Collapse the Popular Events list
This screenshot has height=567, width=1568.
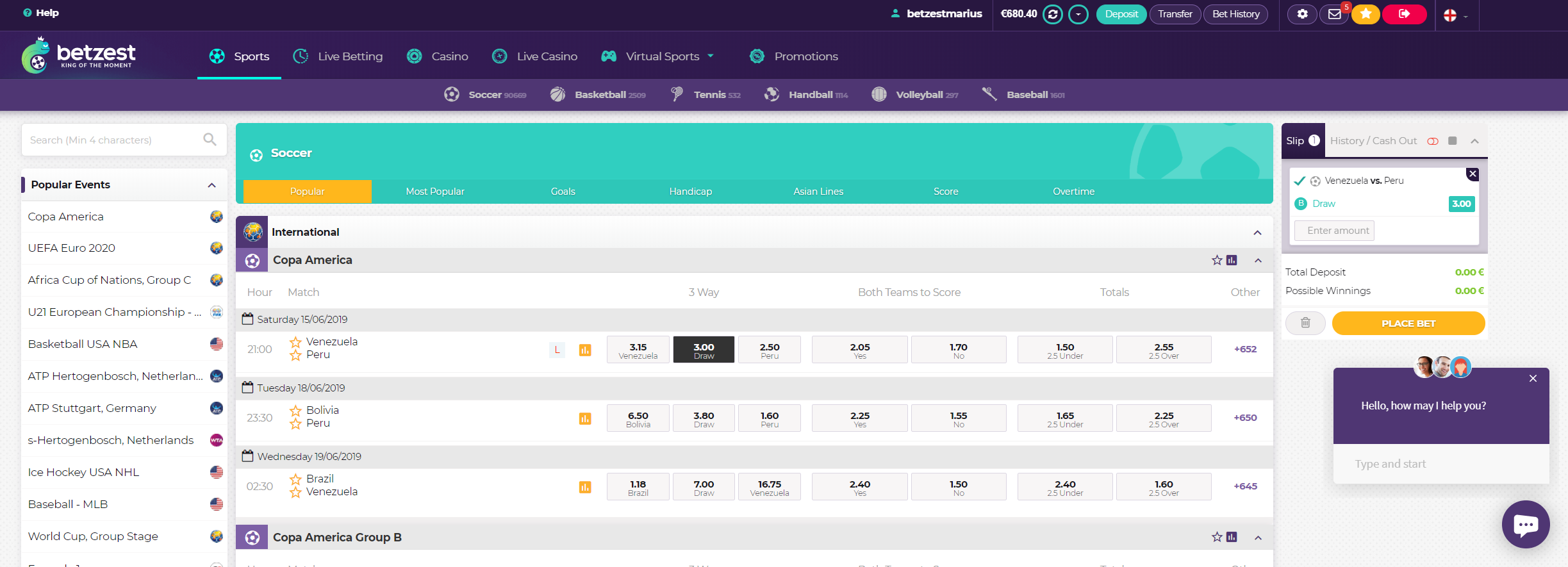tap(211, 185)
